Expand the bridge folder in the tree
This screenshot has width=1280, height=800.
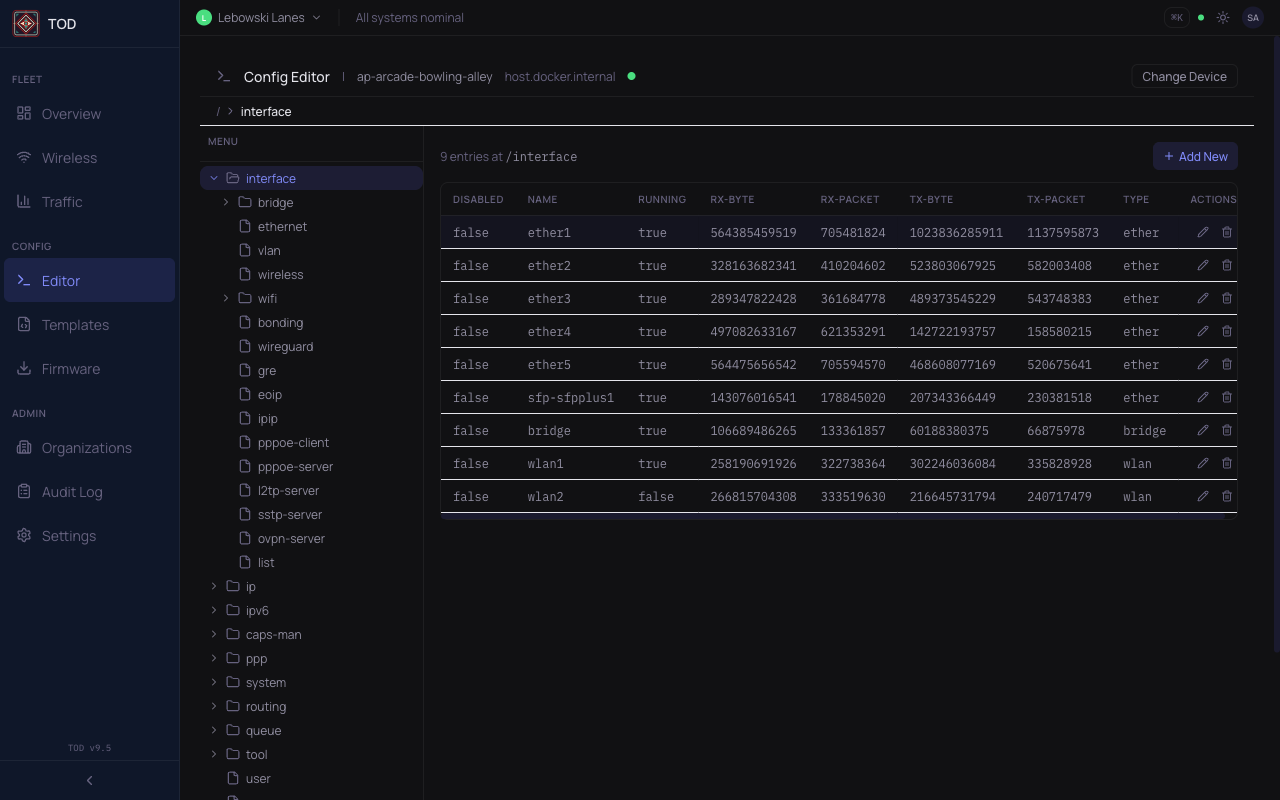click(226, 202)
